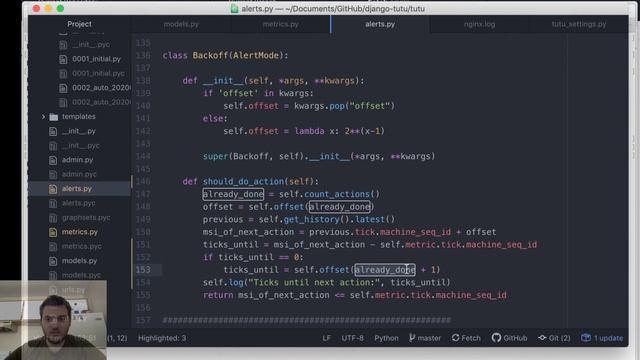Open models.py in the project tree
Viewport: 640px width, 360px height.
(x=79, y=261)
